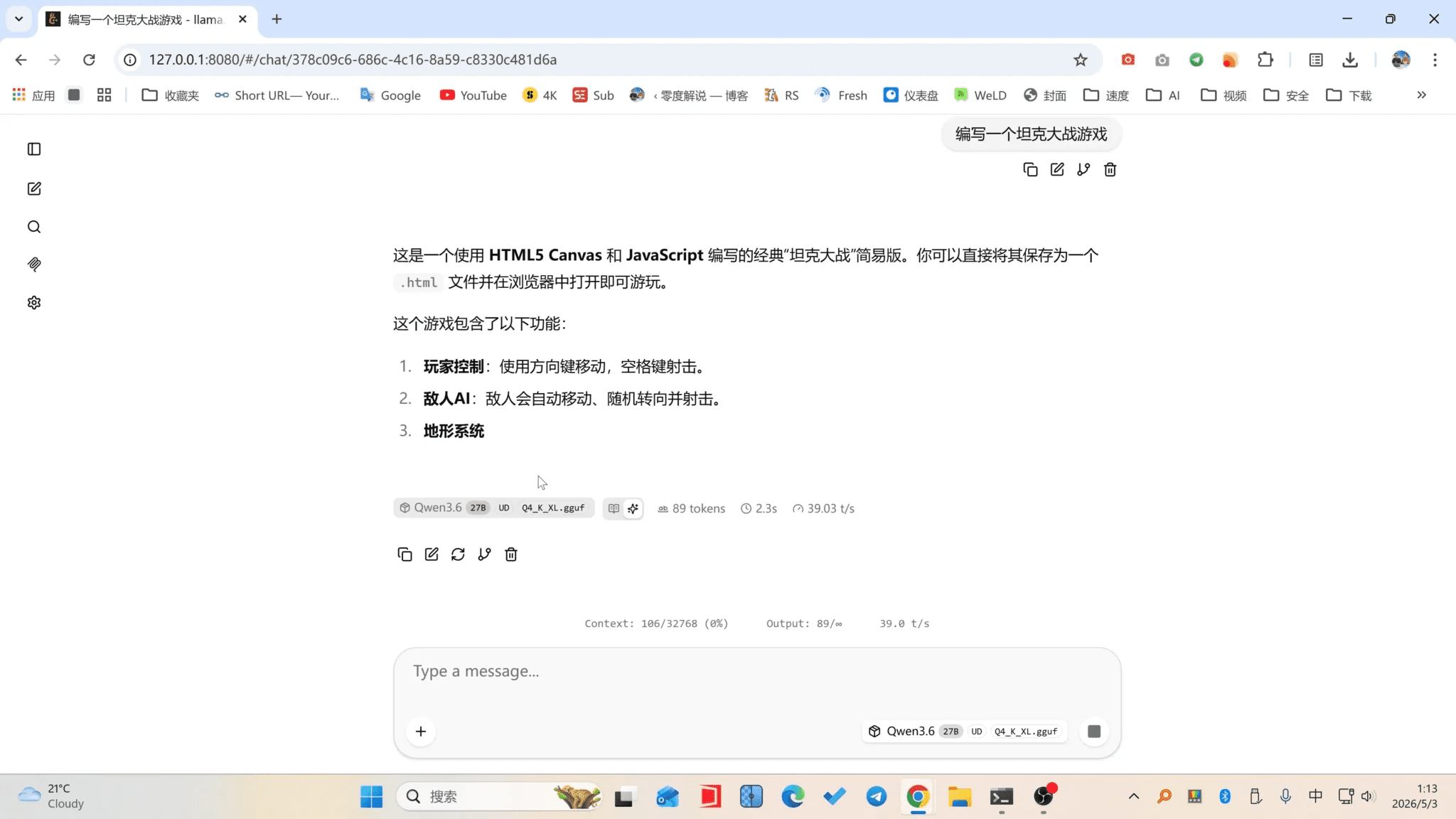Screen dimensions: 1456x819
Task: Toggle the sidebar panel icon
Action: coord(34,149)
